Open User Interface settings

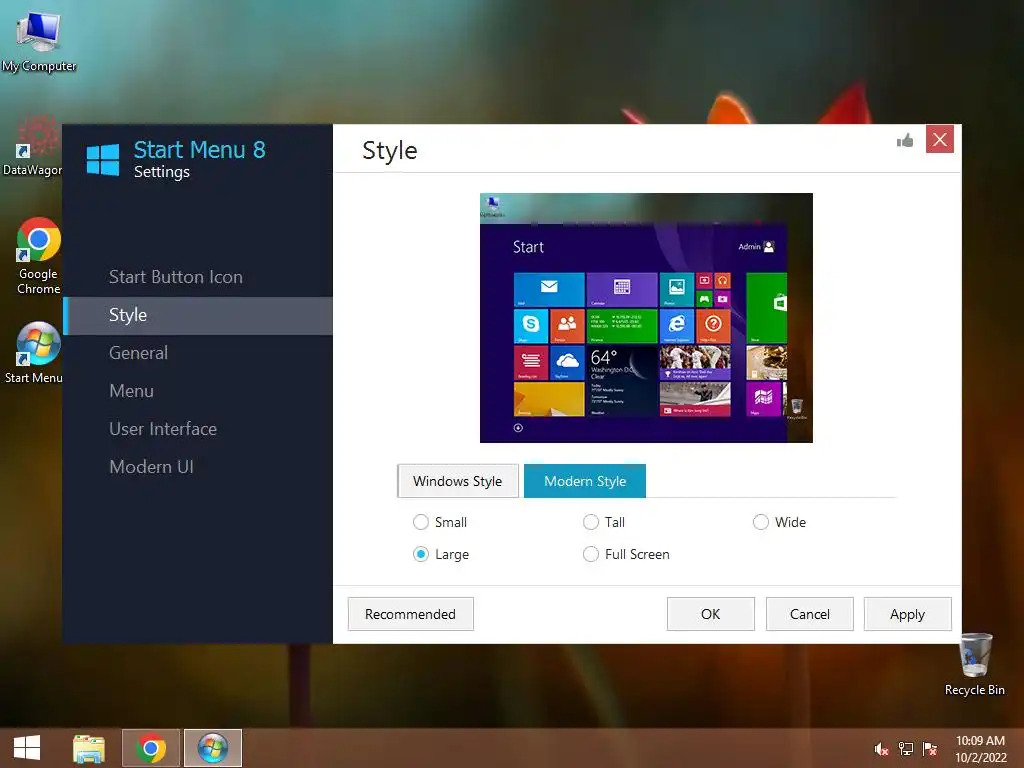tap(163, 428)
